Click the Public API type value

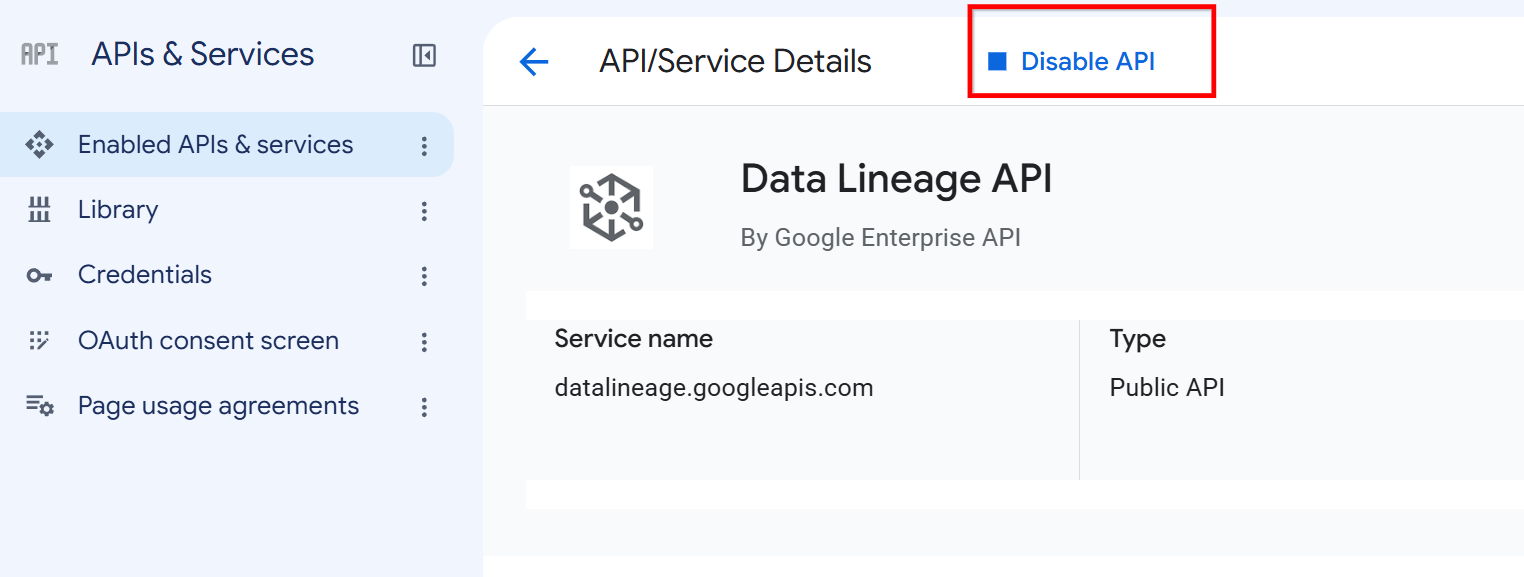(x=1167, y=387)
